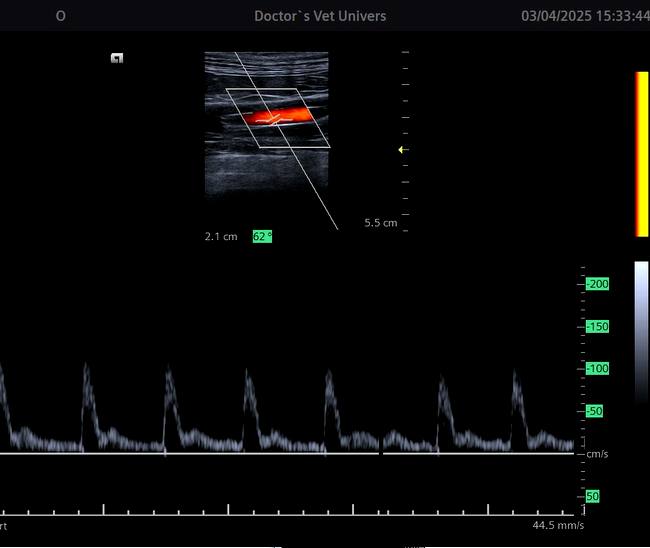Viewport: 650px width, 548px height.
Task: Click the cm/s velocity unit label
Action: (598, 454)
